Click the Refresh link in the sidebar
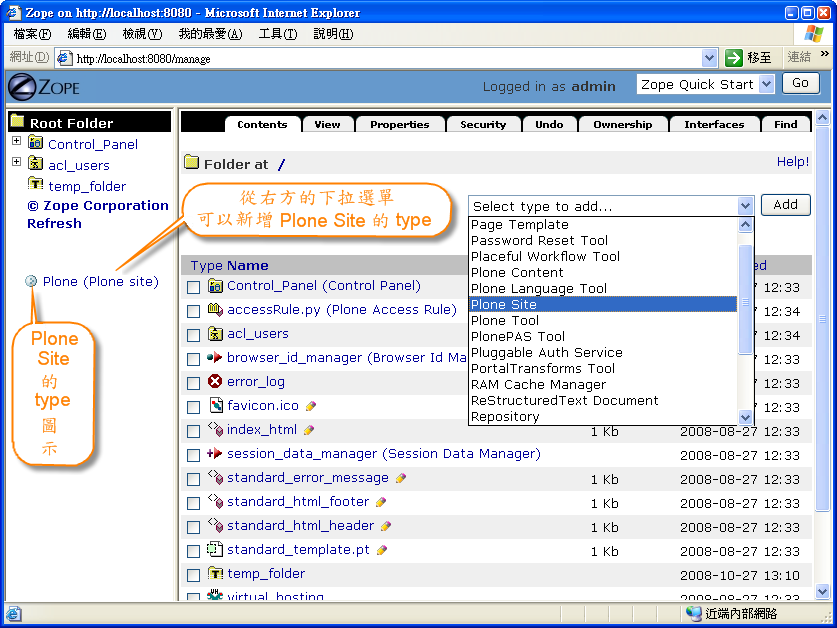Image resolution: width=837 pixels, height=628 pixels. [x=54, y=223]
